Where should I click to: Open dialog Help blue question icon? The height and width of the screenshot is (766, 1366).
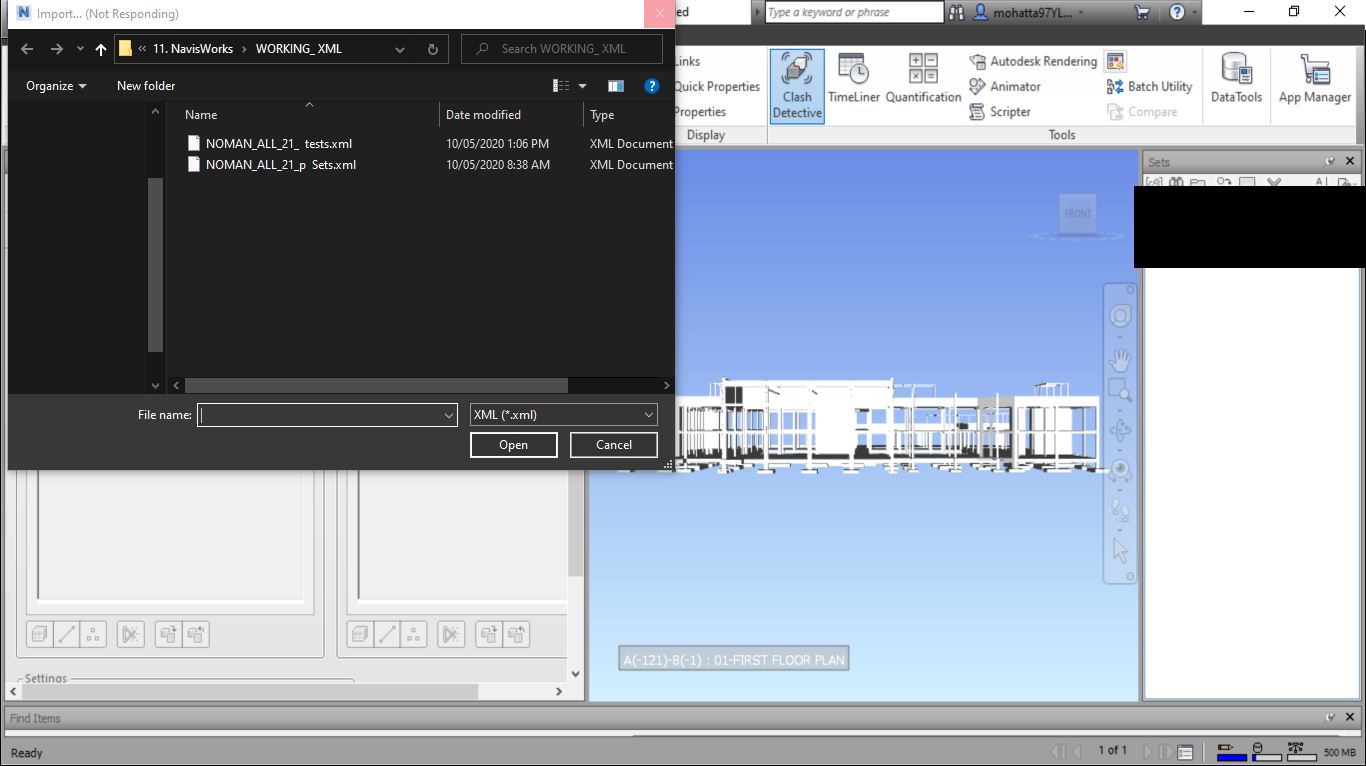pyautogui.click(x=651, y=86)
